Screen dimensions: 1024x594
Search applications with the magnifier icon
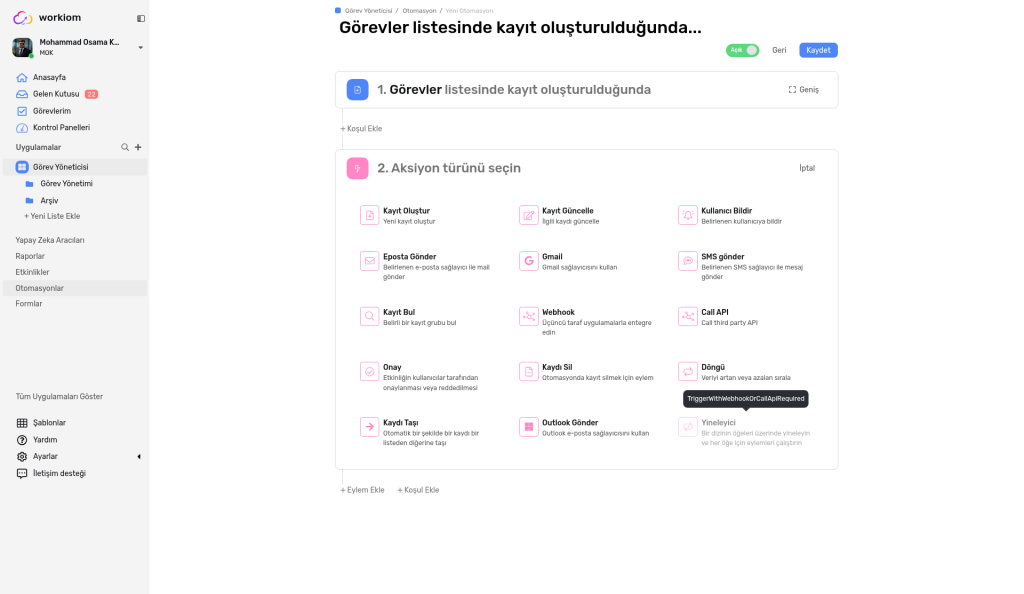pyautogui.click(x=125, y=148)
